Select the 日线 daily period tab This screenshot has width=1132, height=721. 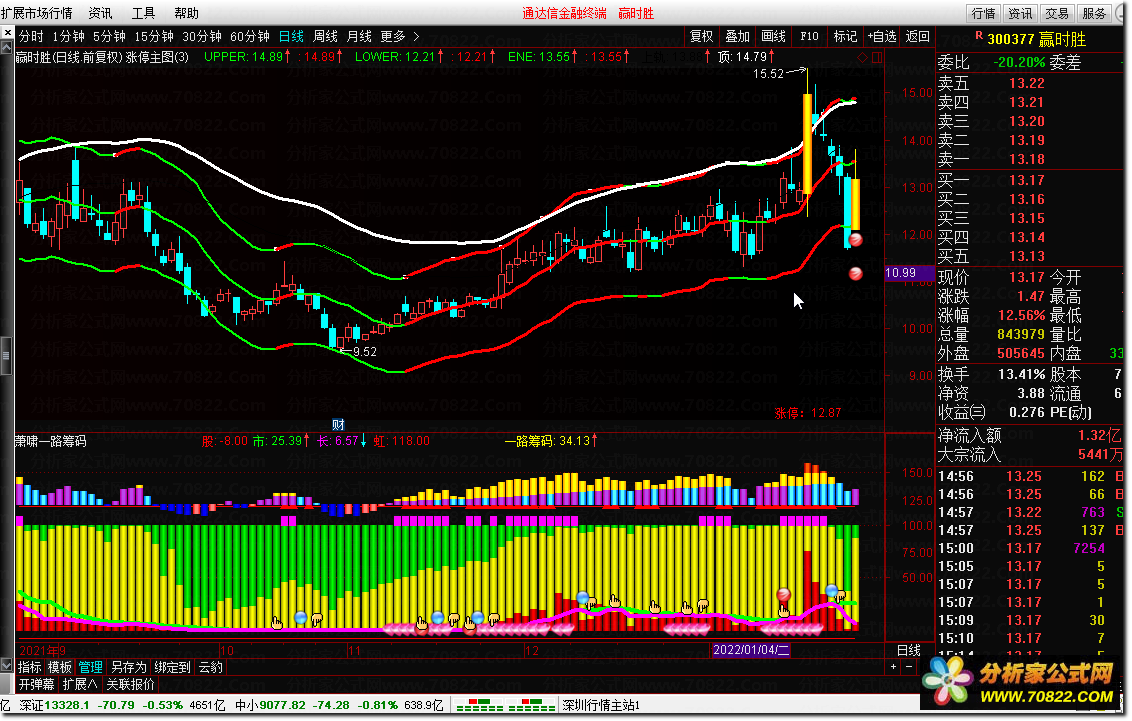[x=292, y=36]
